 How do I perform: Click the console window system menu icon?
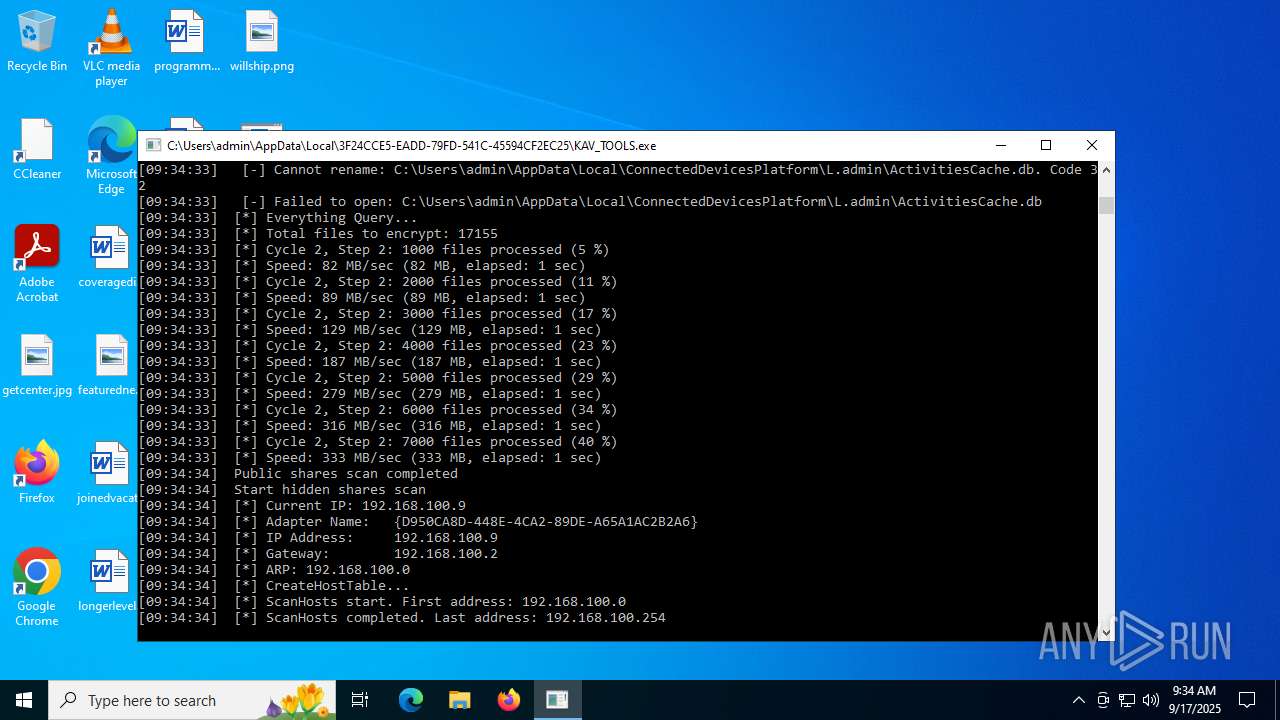coord(153,145)
